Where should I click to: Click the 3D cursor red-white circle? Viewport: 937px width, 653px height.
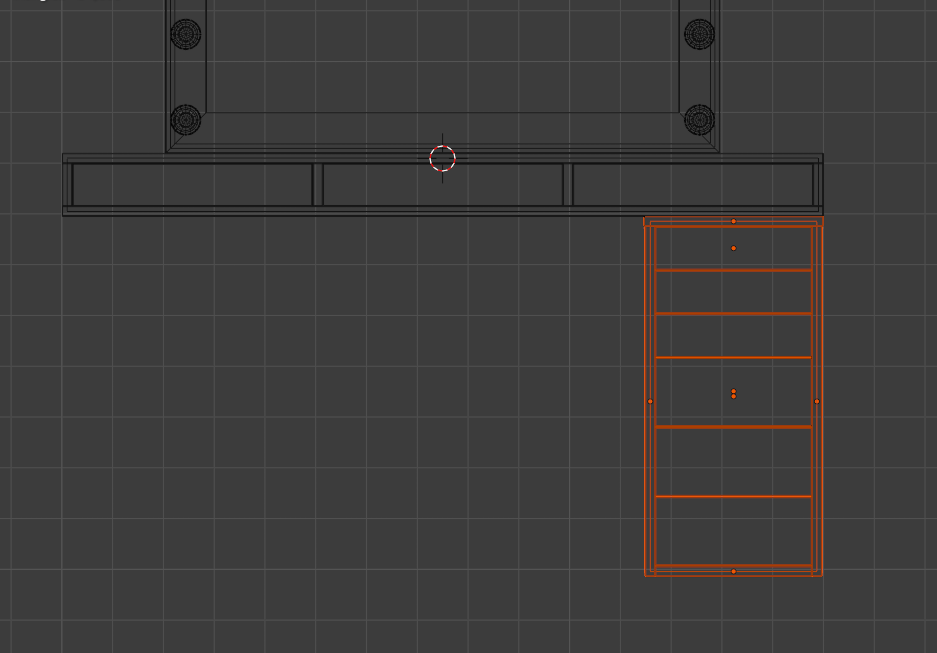click(442, 158)
